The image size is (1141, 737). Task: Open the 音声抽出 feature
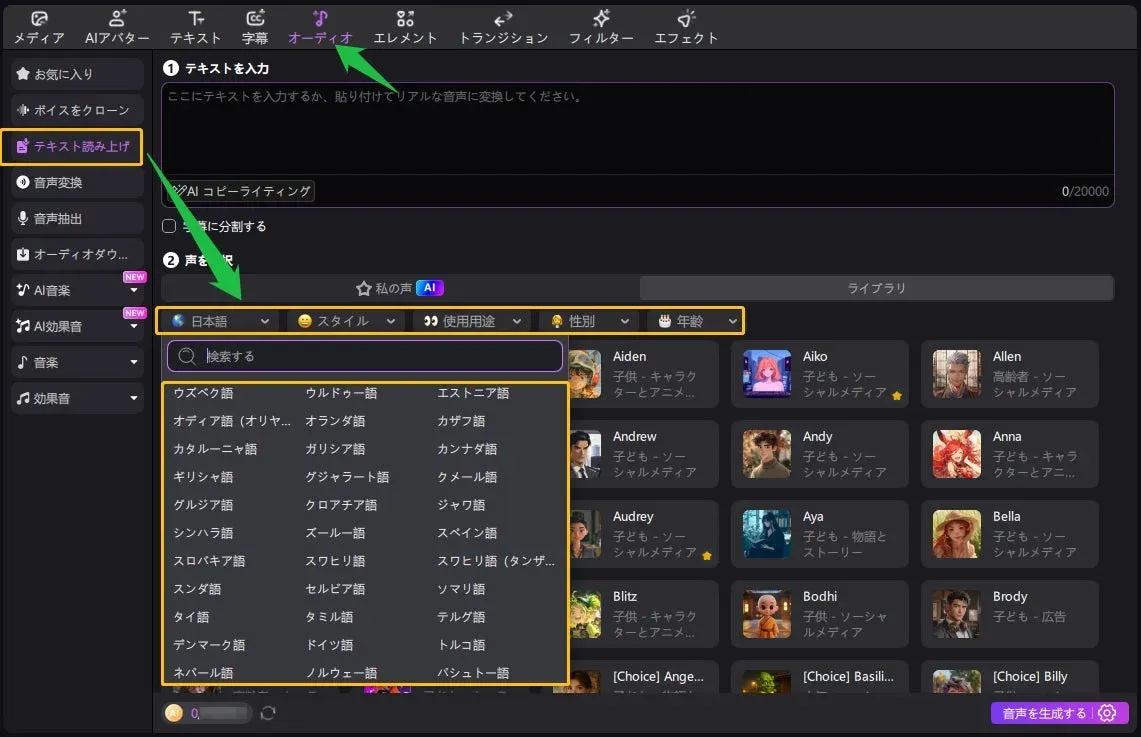pyautogui.click(x=73, y=218)
